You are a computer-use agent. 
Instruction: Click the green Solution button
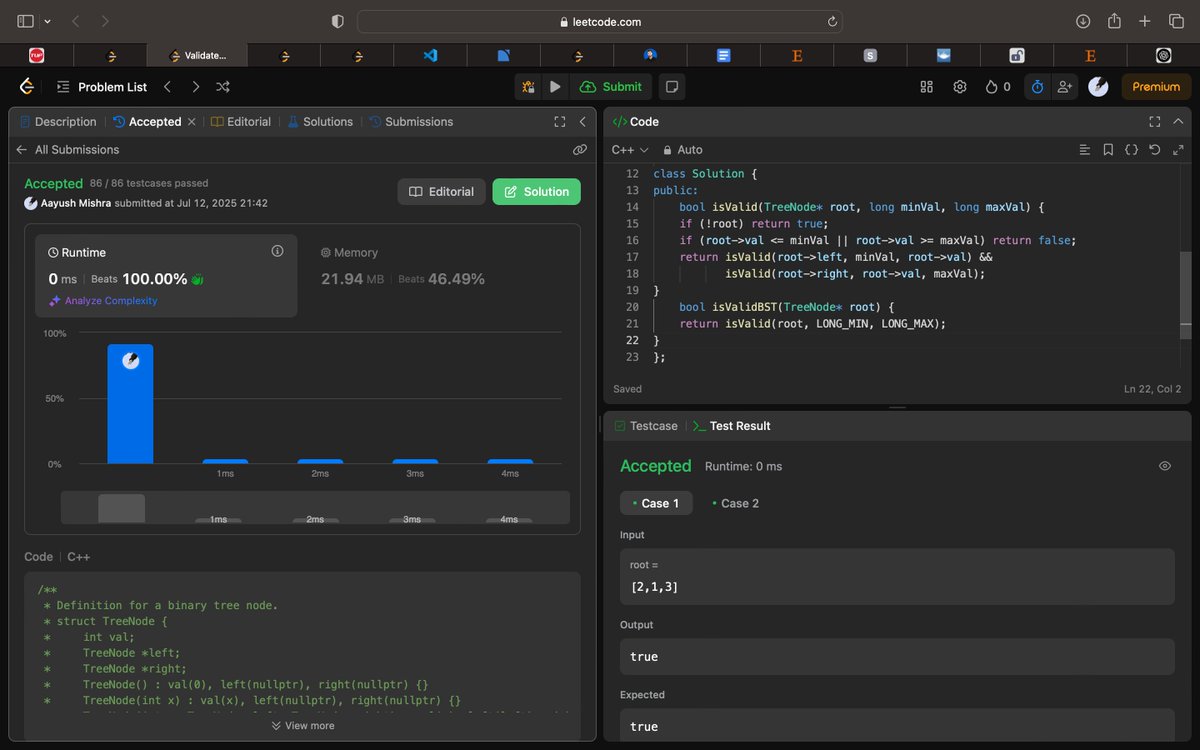537,192
